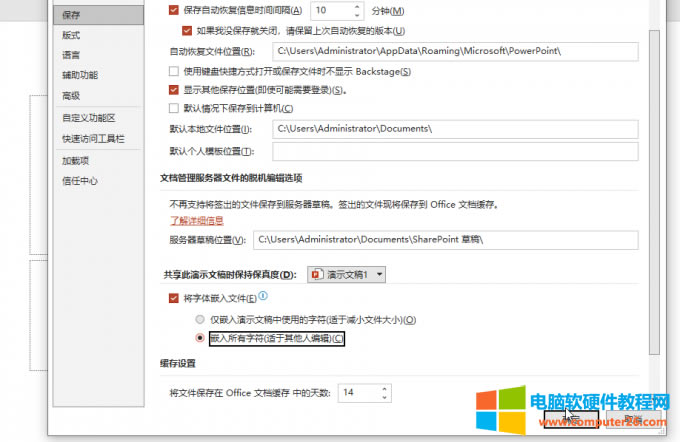Enable 默认情况下保存到计算机 checkbox

click(x=174, y=108)
